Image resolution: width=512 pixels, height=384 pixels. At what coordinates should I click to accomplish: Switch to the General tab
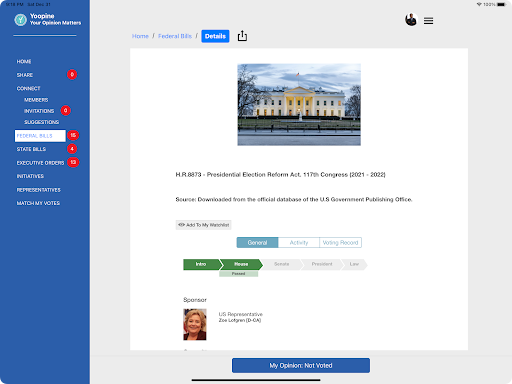pyautogui.click(x=257, y=242)
